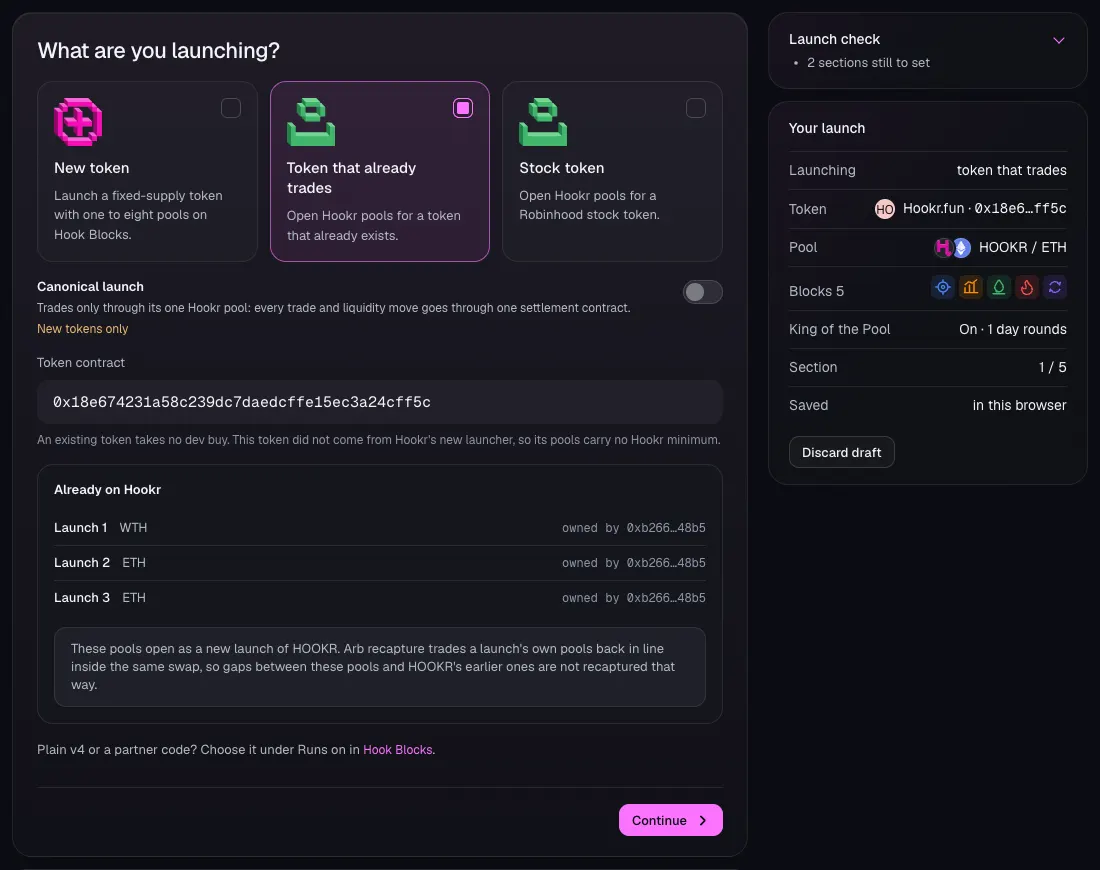1100x870 pixels.
Task: Click 'On · 1 day rounds' value
Action: tap(1013, 329)
